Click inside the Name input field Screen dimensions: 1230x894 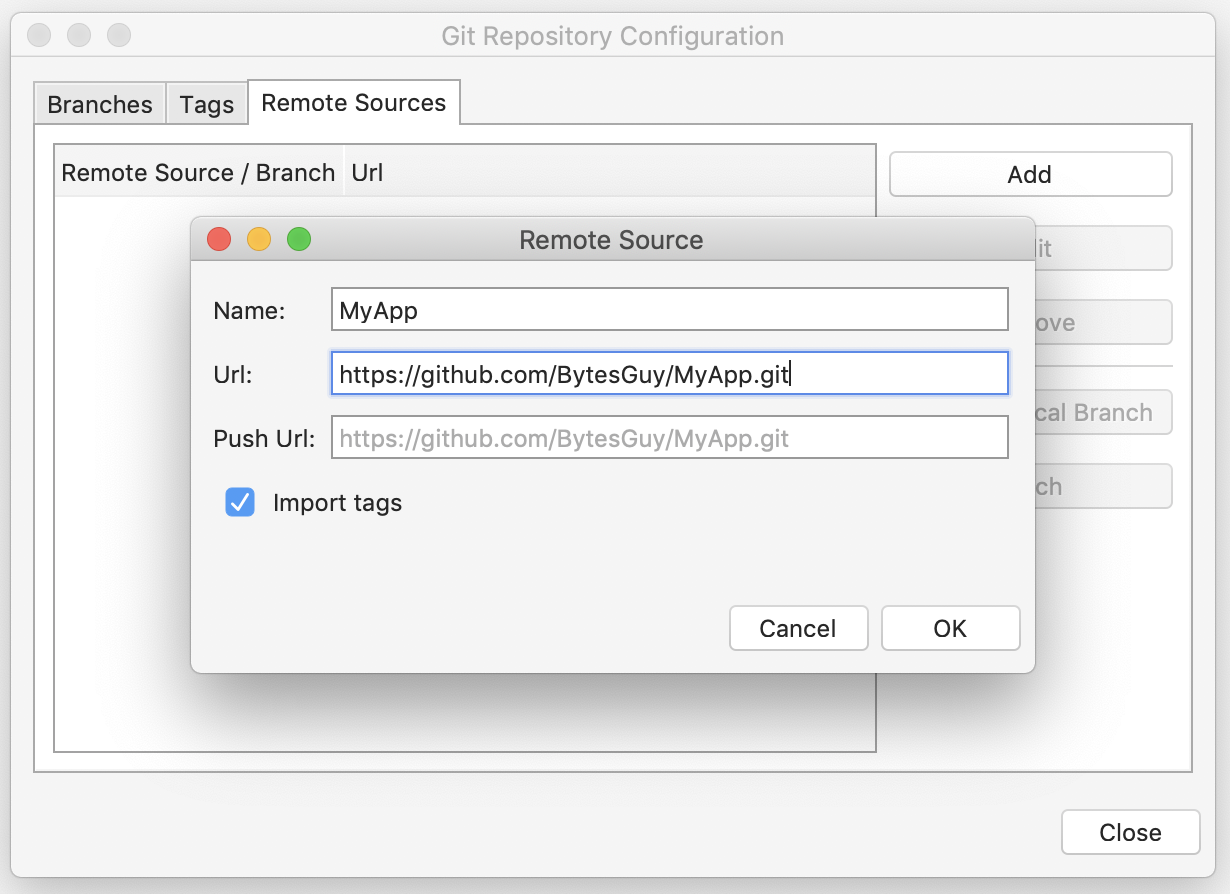tap(668, 309)
